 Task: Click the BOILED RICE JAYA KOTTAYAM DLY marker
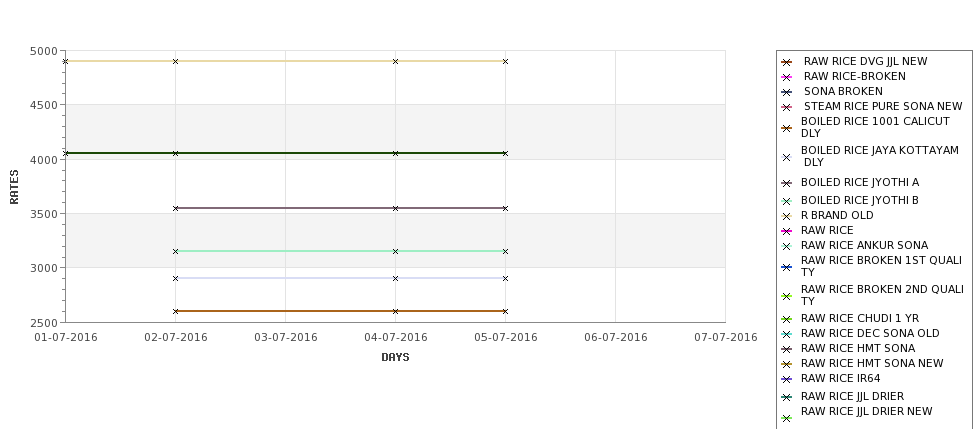787,157
